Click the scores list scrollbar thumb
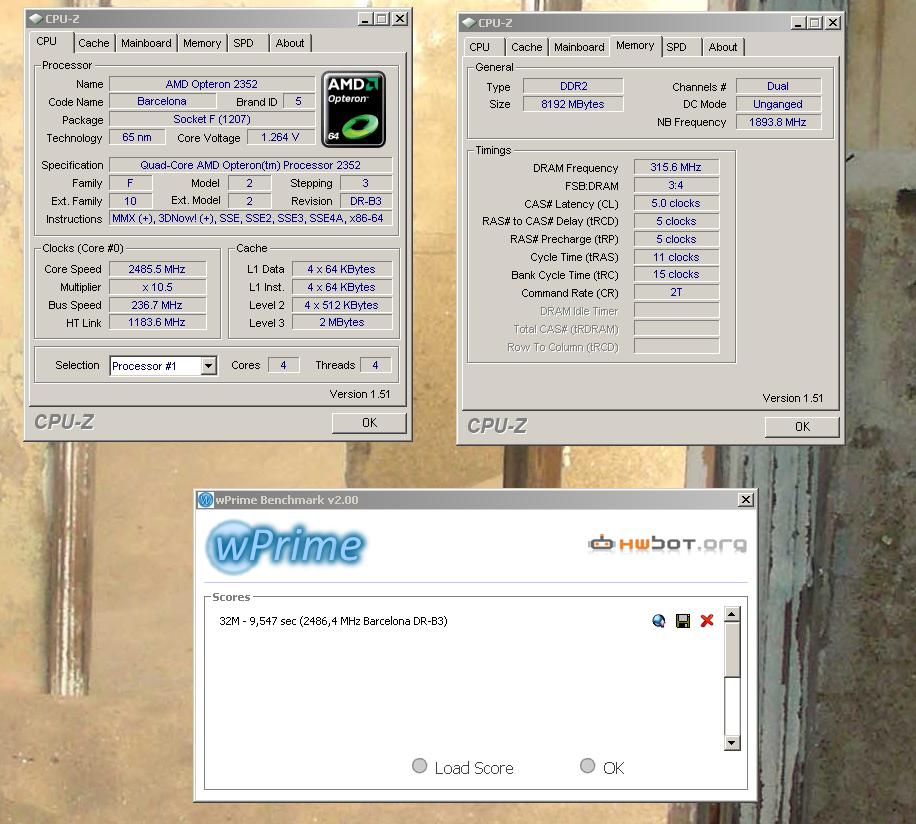The image size is (916, 824). pos(732,649)
